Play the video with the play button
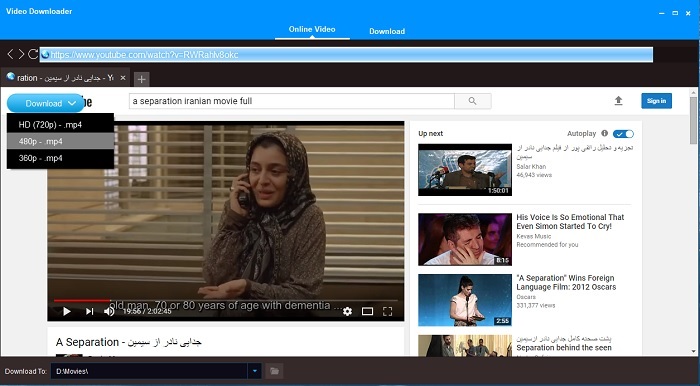 point(67,311)
